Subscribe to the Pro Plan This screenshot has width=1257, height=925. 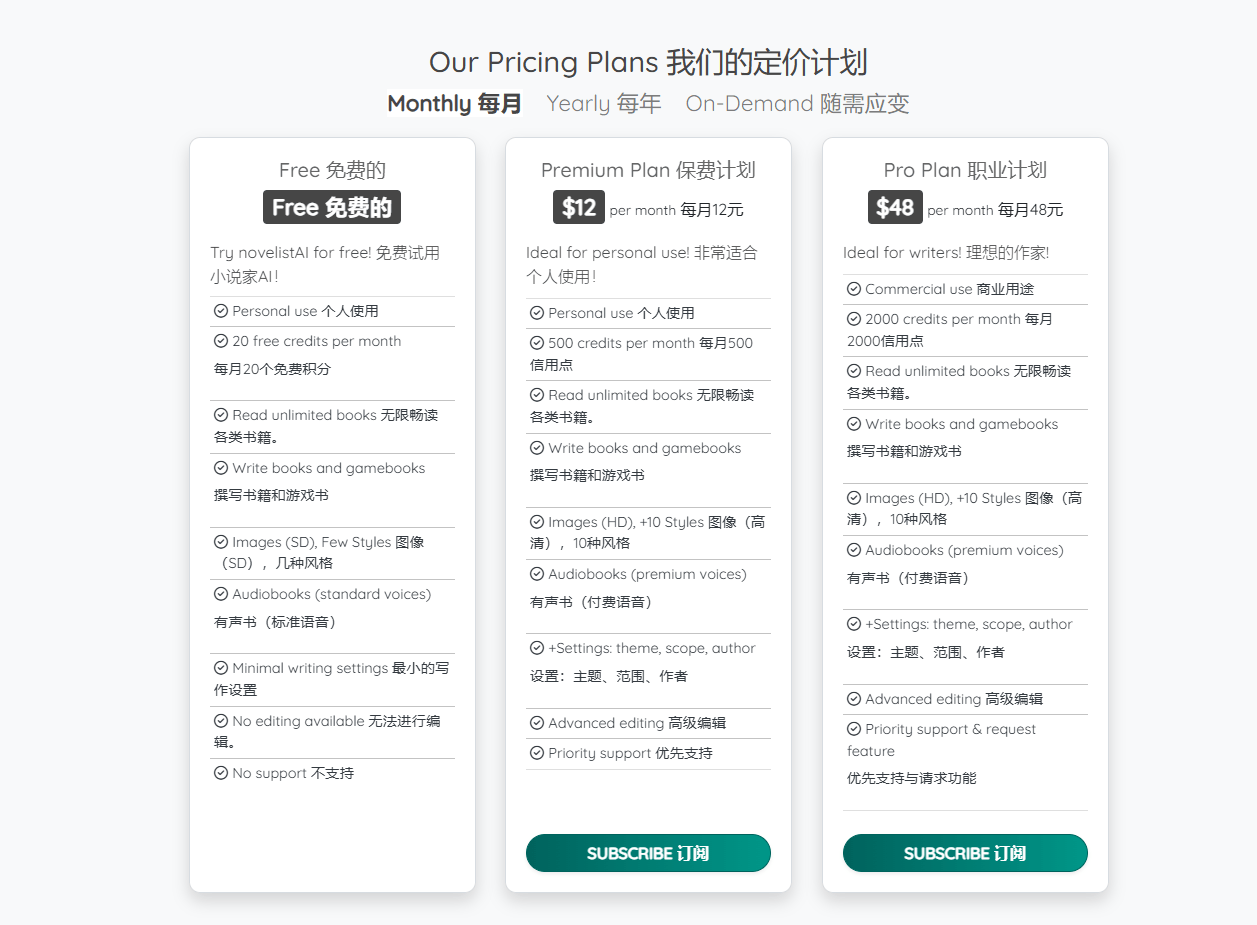[965, 853]
